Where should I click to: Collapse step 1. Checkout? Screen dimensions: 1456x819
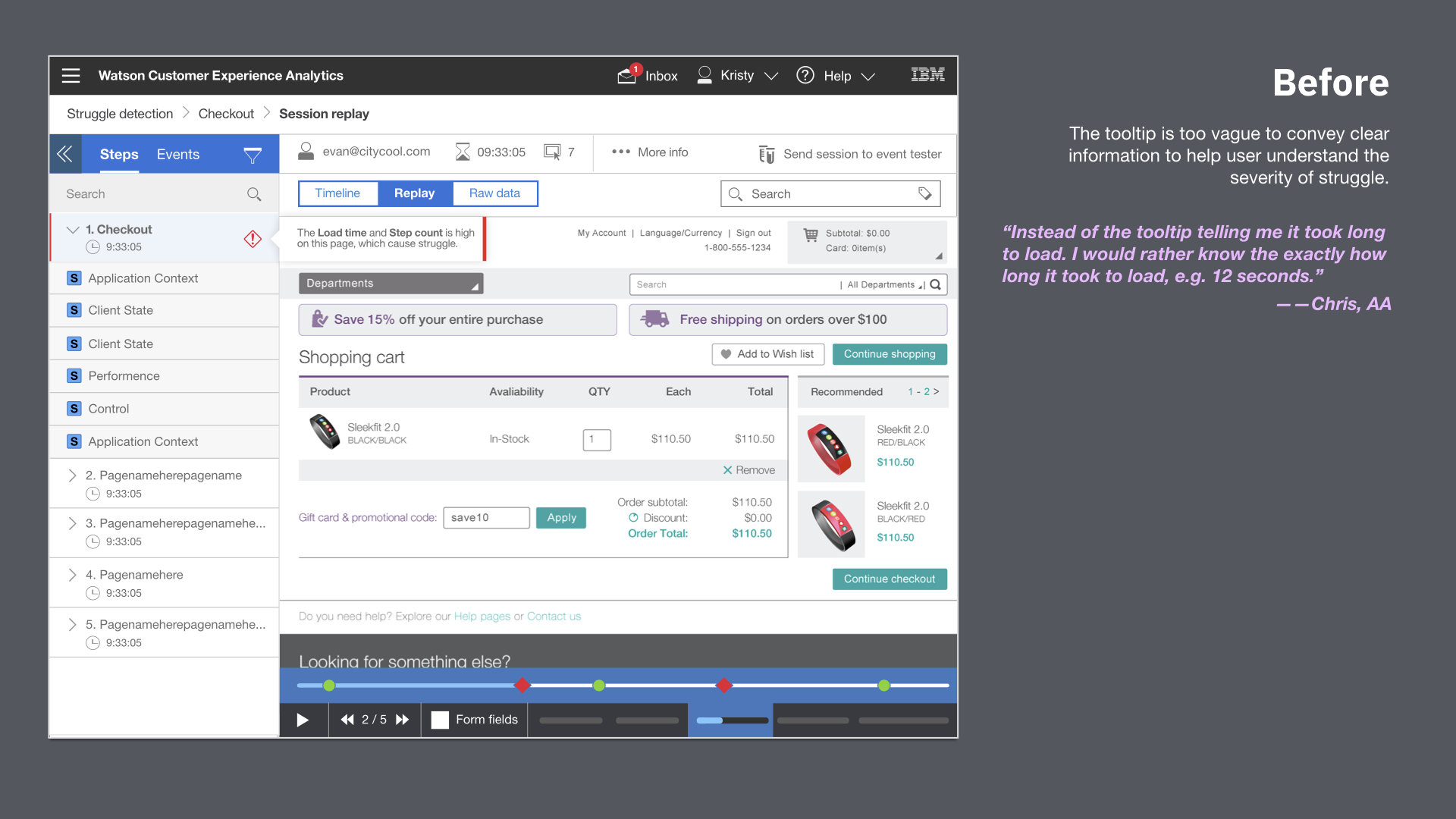pyautogui.click(x=73, y=229)
